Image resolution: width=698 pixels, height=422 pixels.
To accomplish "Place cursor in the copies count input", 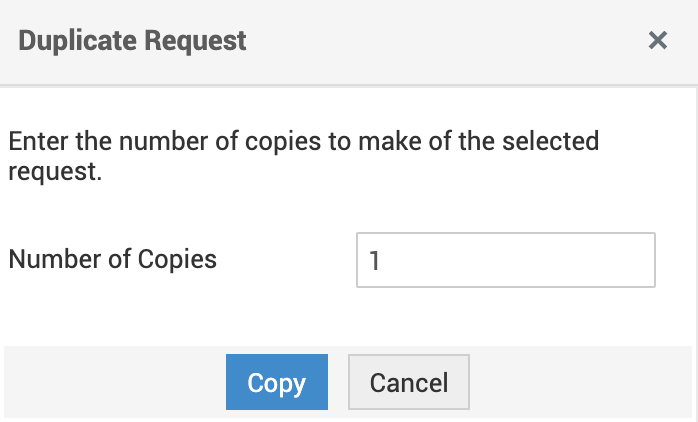I will 505,260.
